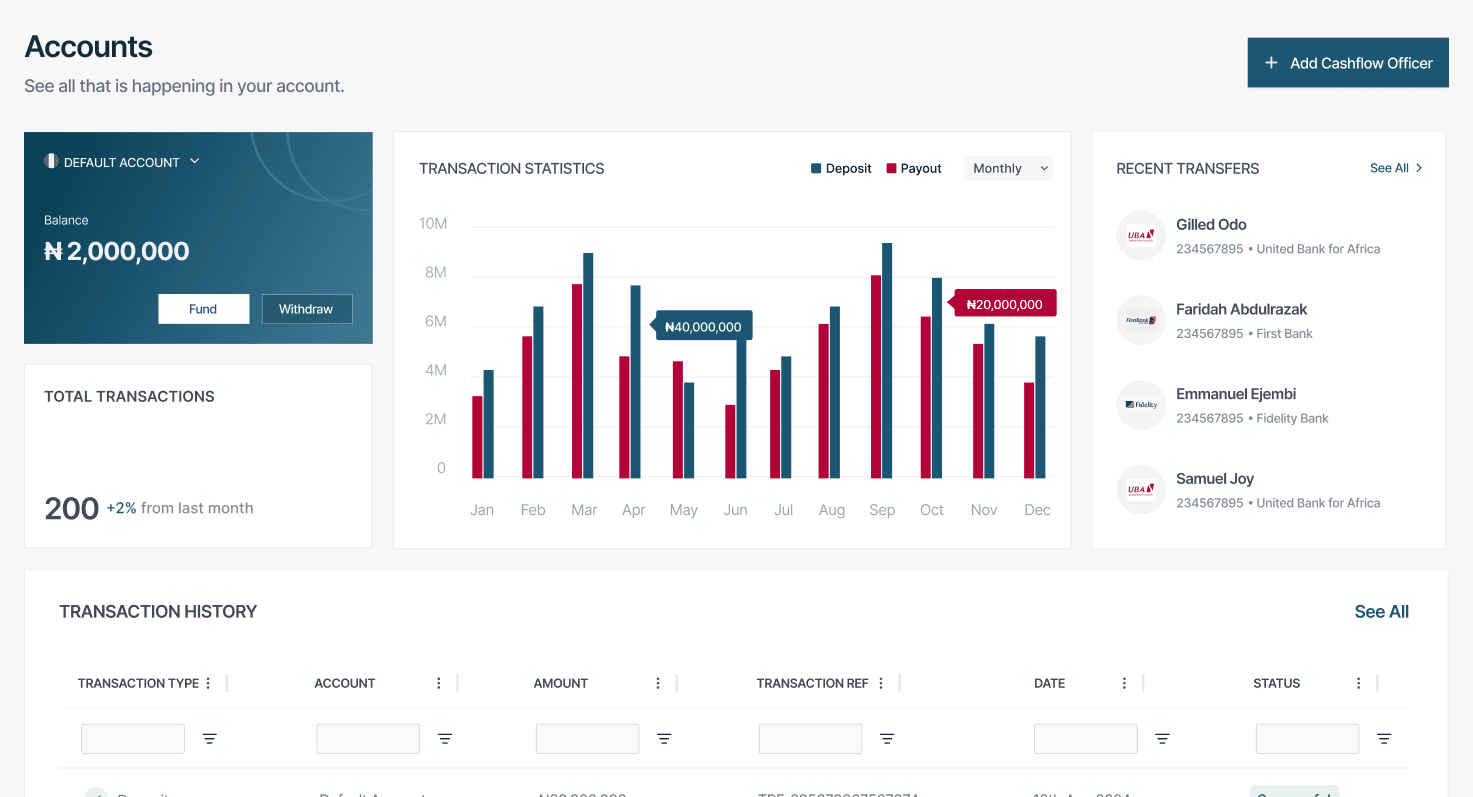1473x797 pixels.
Task: Click the UBA logo beside Gilled Odo
Action: point(1141,235)
